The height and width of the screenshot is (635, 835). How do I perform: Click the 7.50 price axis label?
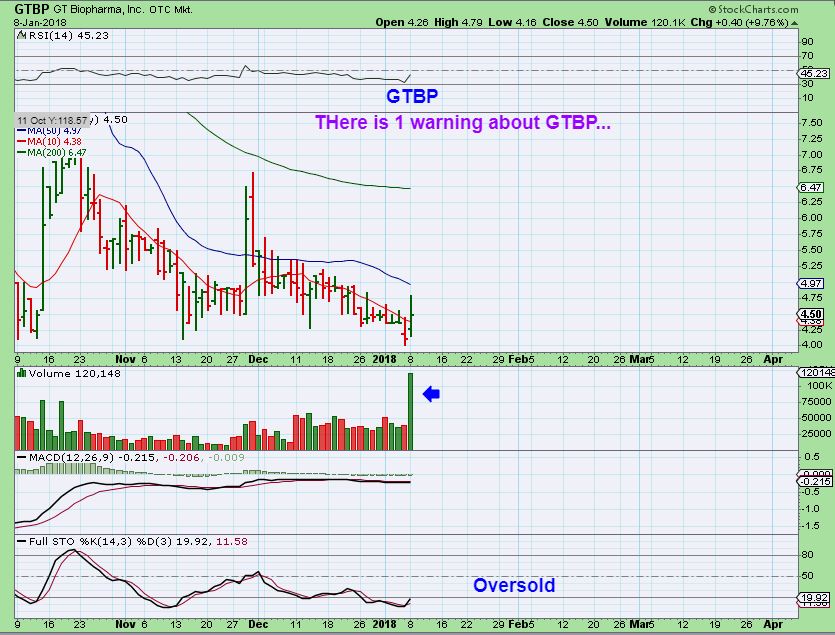pos(812,123)
